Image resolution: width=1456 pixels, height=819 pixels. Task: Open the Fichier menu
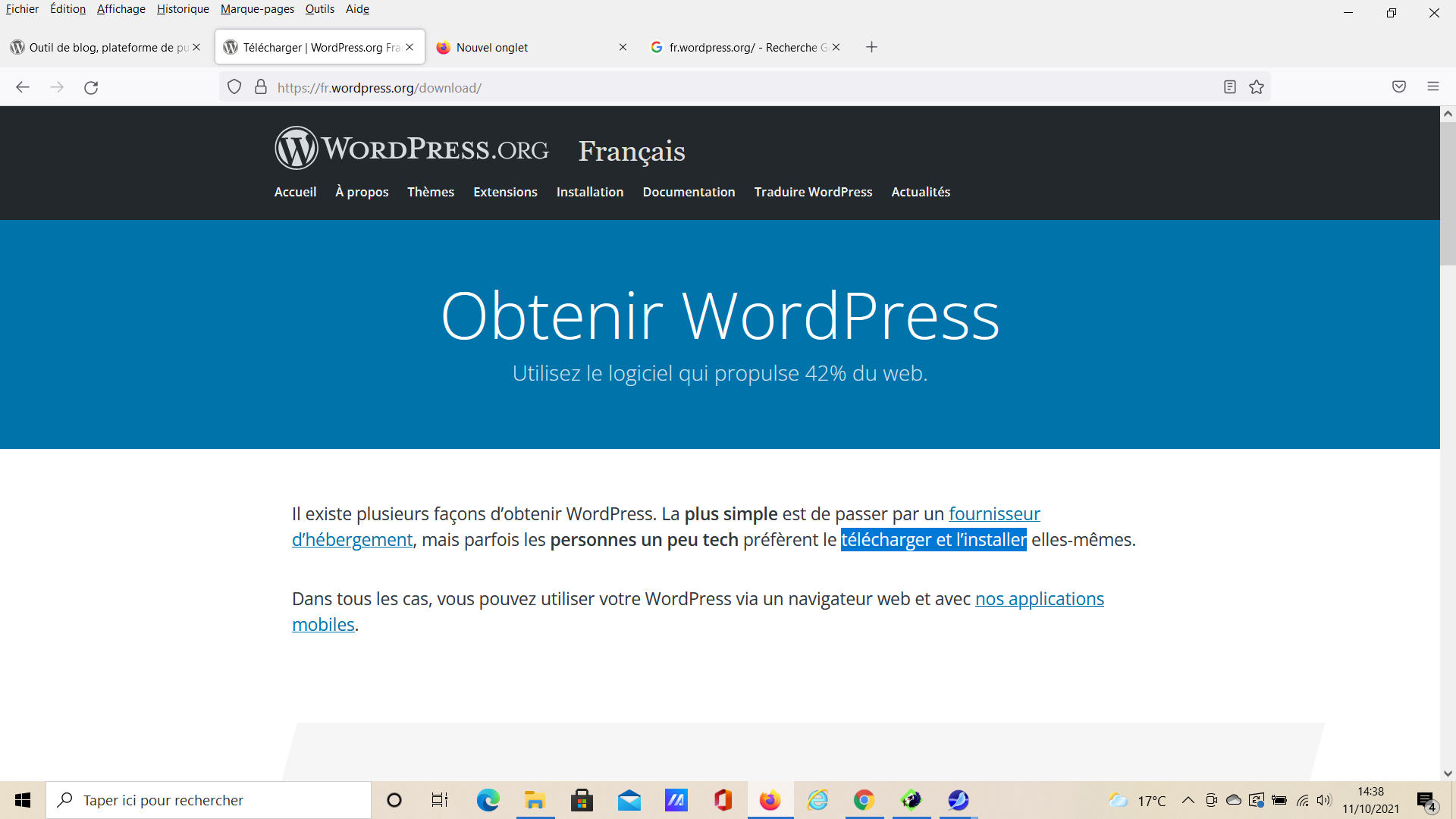point(22,9)
